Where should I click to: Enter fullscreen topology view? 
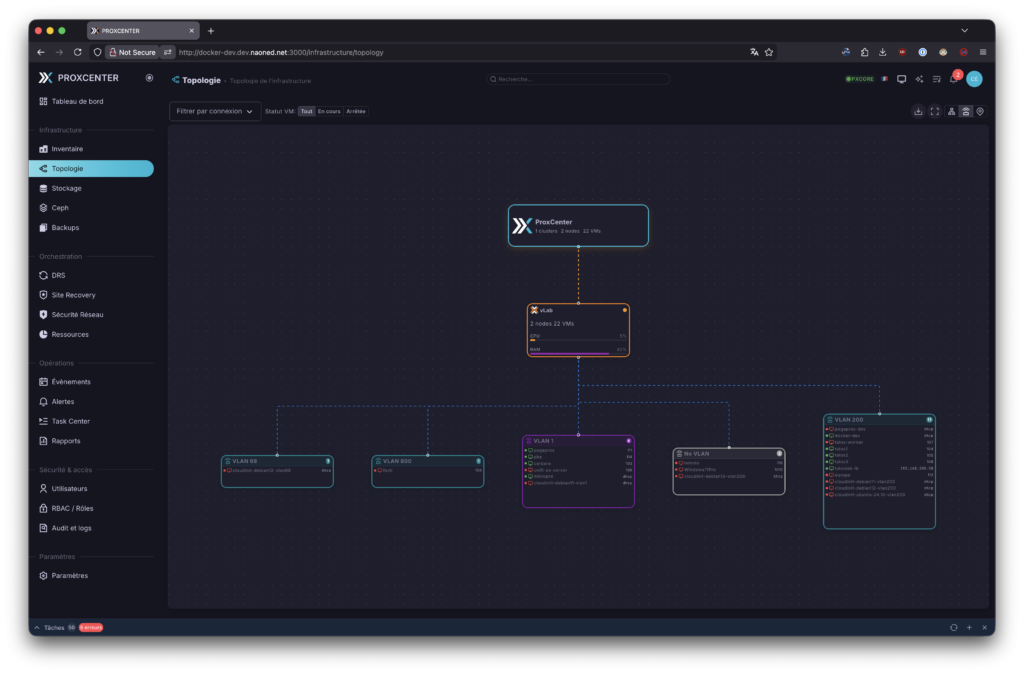(934, 112)
